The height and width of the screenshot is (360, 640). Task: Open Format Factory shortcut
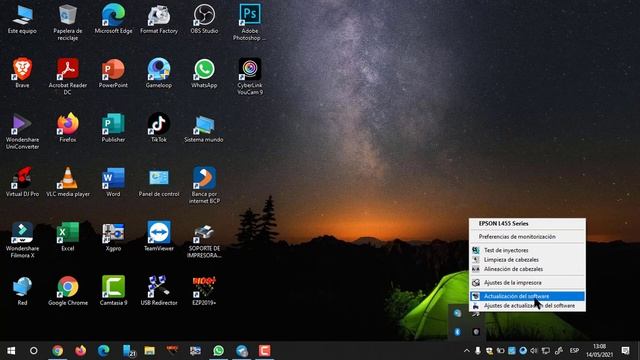[x=159, y=19]
